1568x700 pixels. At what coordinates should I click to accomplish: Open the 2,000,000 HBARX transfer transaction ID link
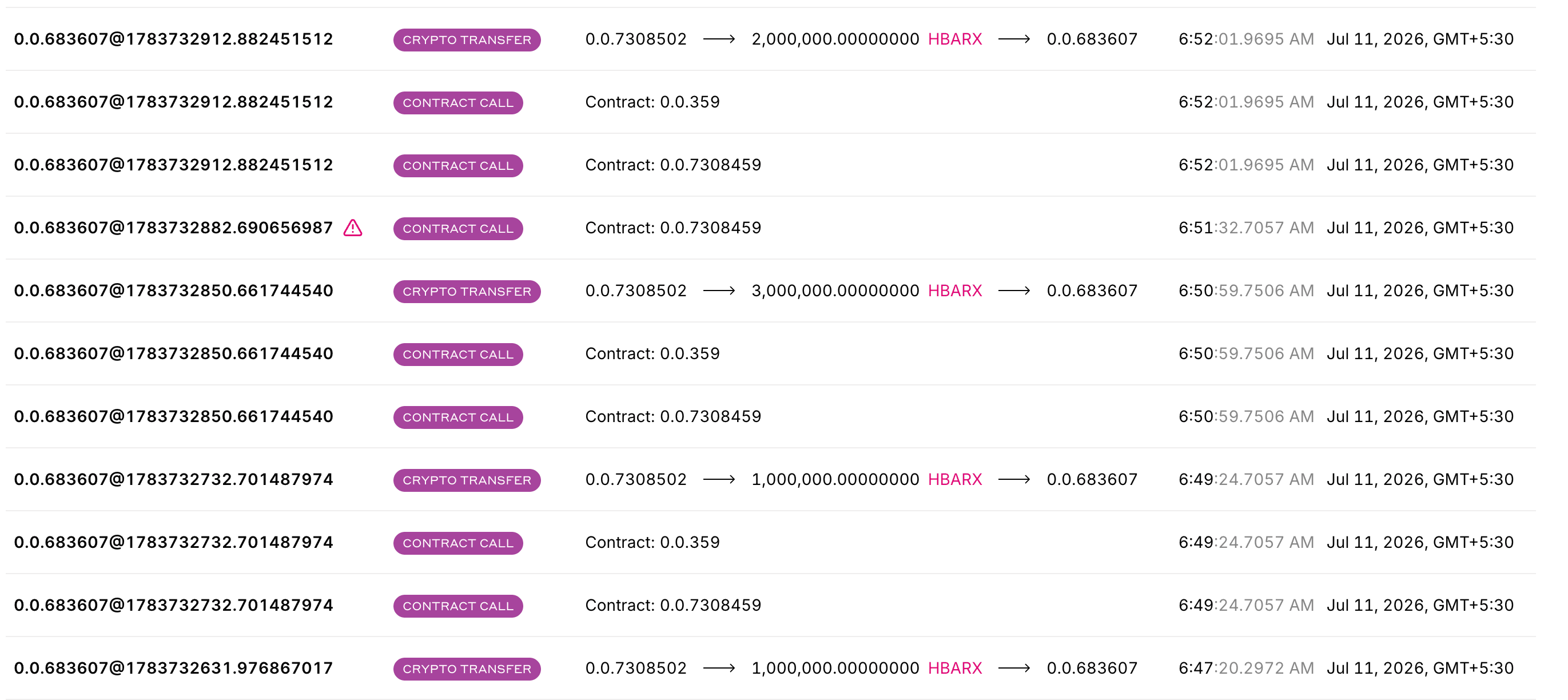point(173,39)
